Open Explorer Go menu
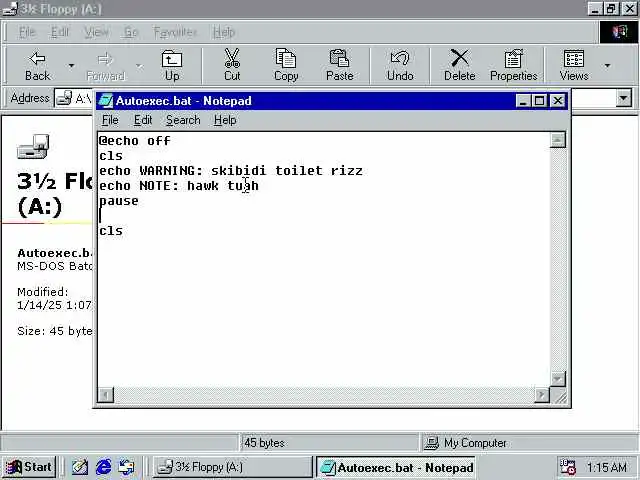640x480 pixels. coord(131,32)
